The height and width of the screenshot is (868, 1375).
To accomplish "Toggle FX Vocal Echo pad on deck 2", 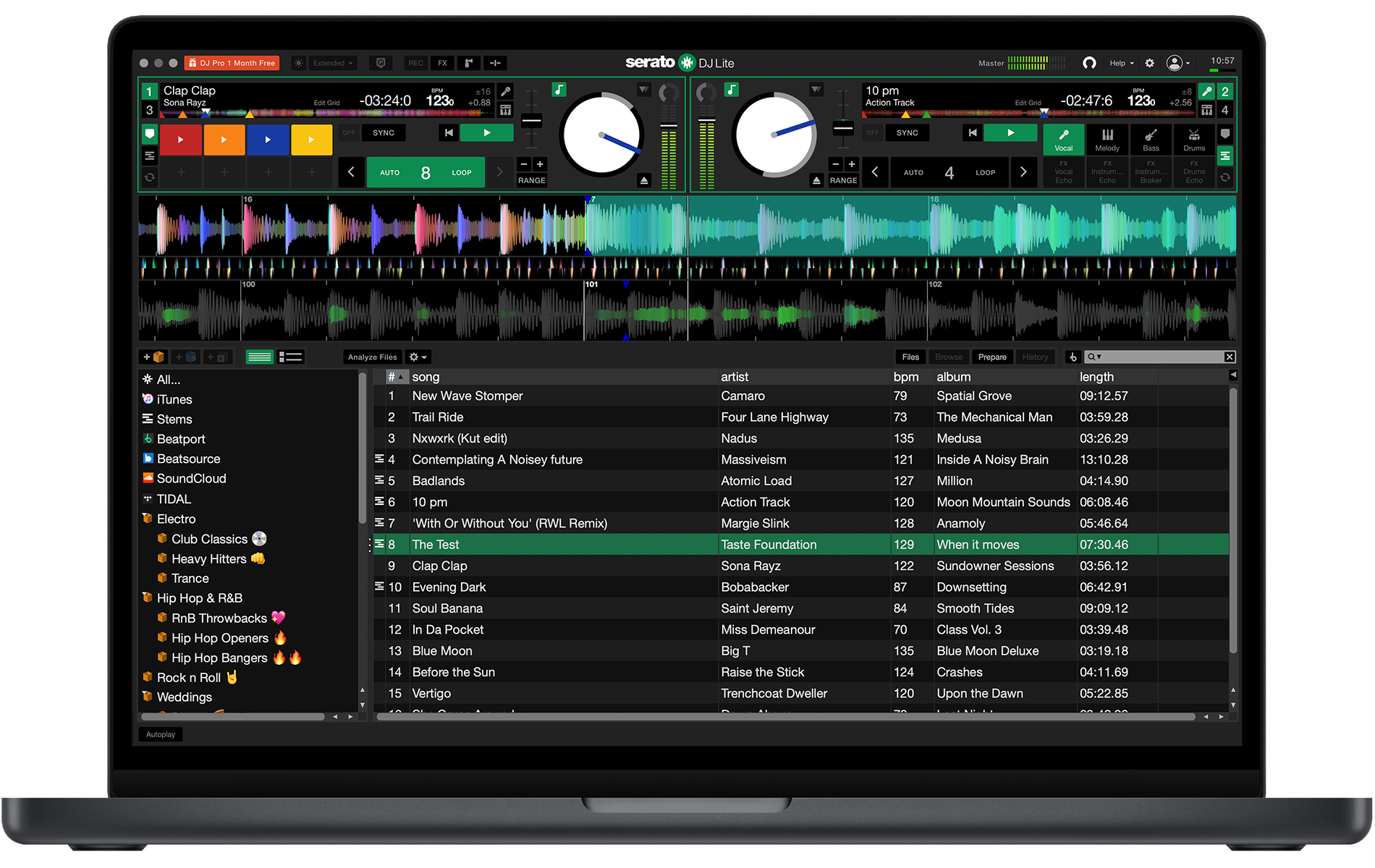I will pyautogui.click(x=1064, y=172).
